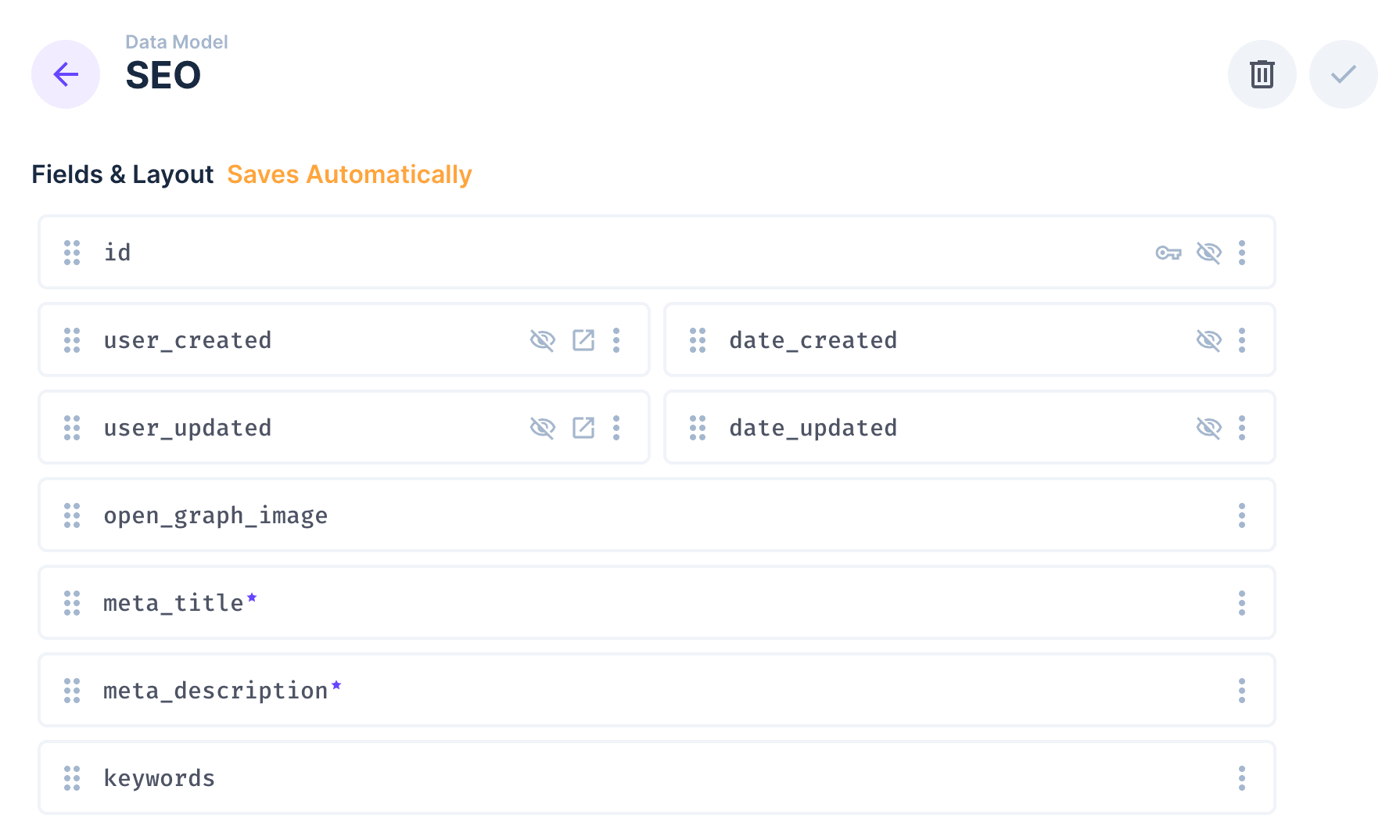Grab the drag handle of keywords field
This screenshot has width=1400, height=840.
(72, 778)
